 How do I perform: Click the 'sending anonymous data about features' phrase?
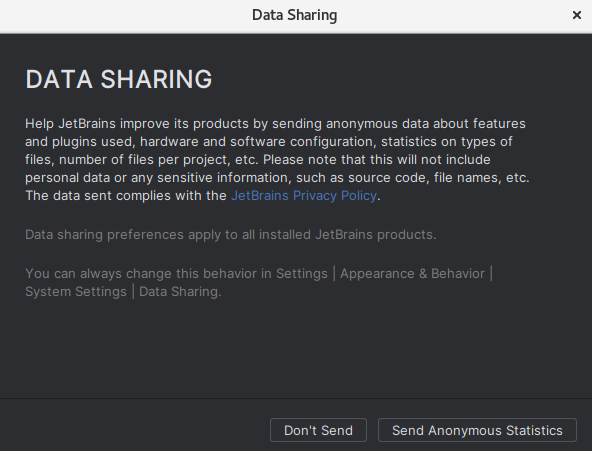(x=399, y=124)
